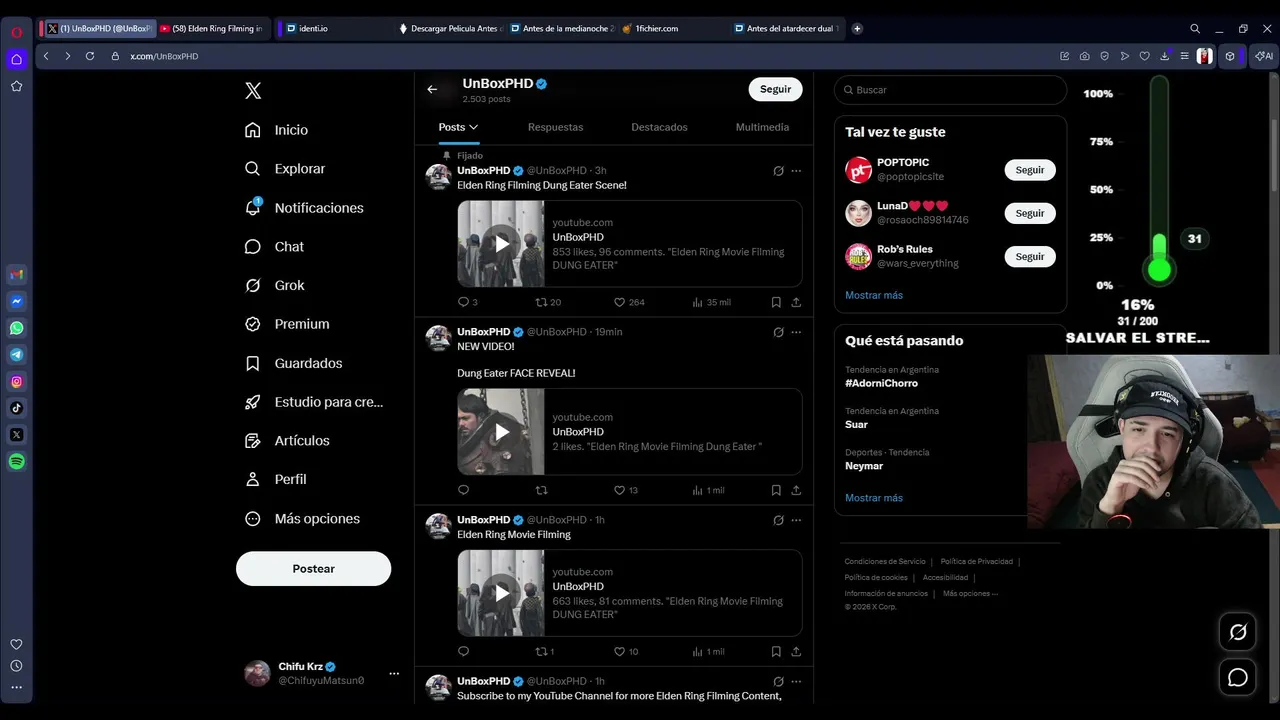Switch to Elden Ring Filming YouTube tab
Viewport: 1280px width, 720px height.
point(211,29)
